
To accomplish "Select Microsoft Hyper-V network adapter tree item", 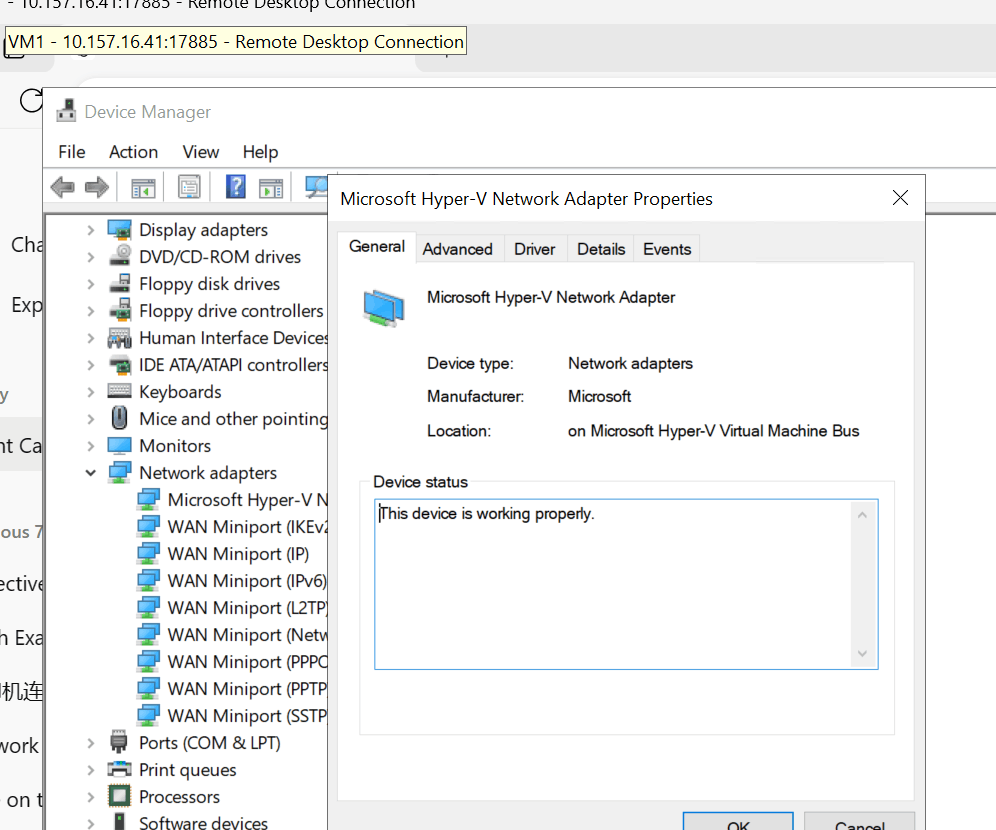I will point(248,500).
